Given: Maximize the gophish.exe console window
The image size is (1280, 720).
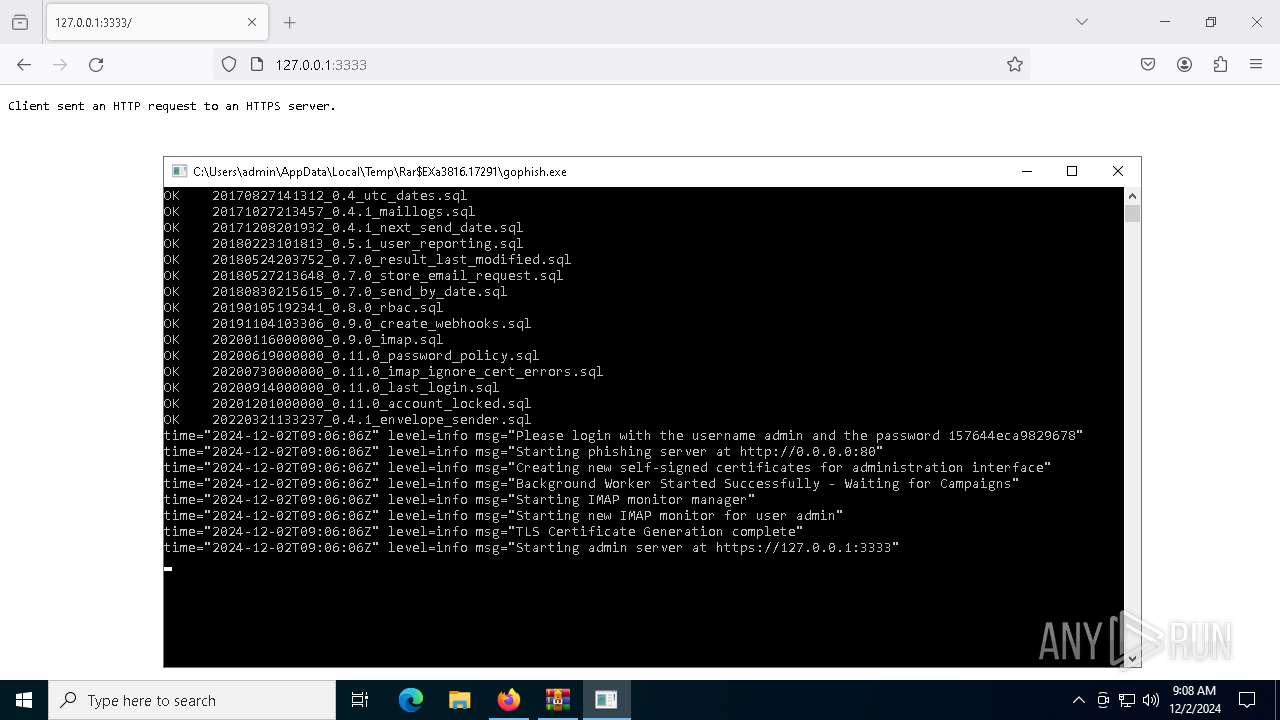Looking at the screenshot, I should pyautogui.click(x=1072, y=171).
